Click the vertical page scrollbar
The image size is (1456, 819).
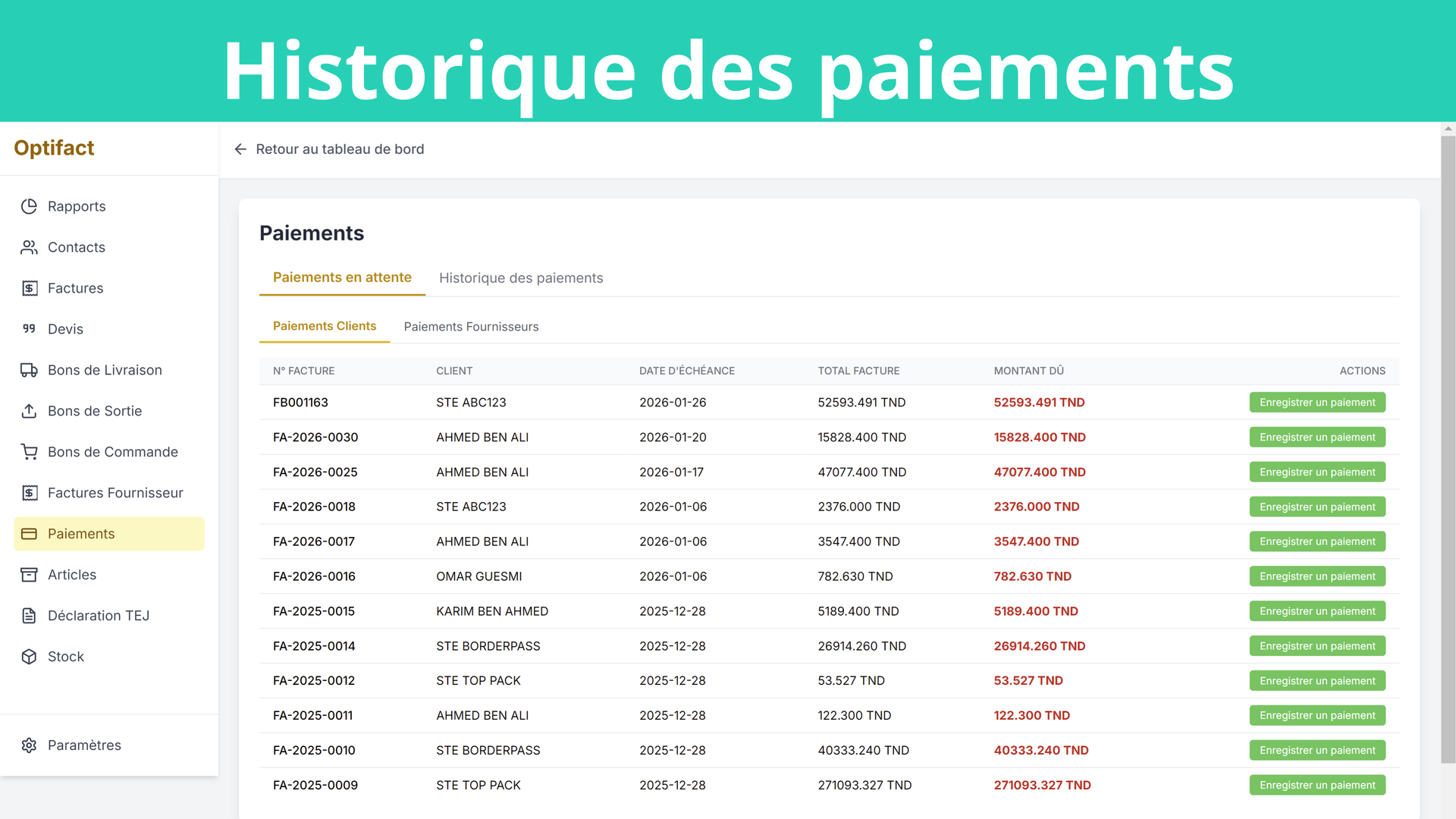tap(1448, 447)
